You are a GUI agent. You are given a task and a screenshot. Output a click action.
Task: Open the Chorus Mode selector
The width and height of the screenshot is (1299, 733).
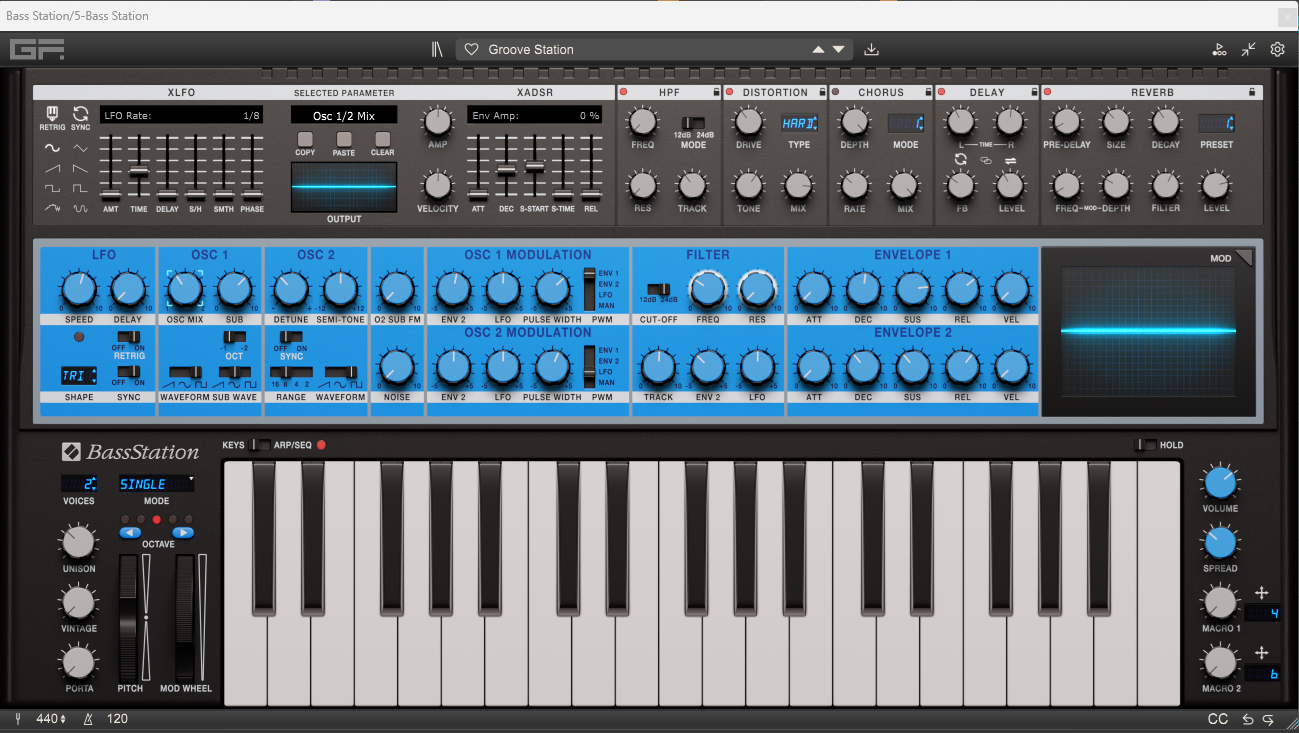pos(906,123)
